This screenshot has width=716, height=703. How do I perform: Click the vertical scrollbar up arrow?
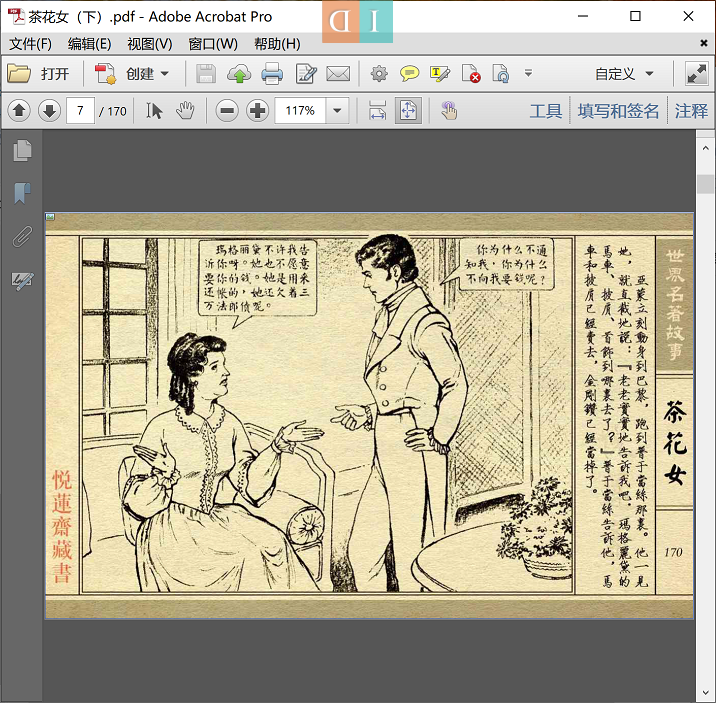[x=705, y=148]
